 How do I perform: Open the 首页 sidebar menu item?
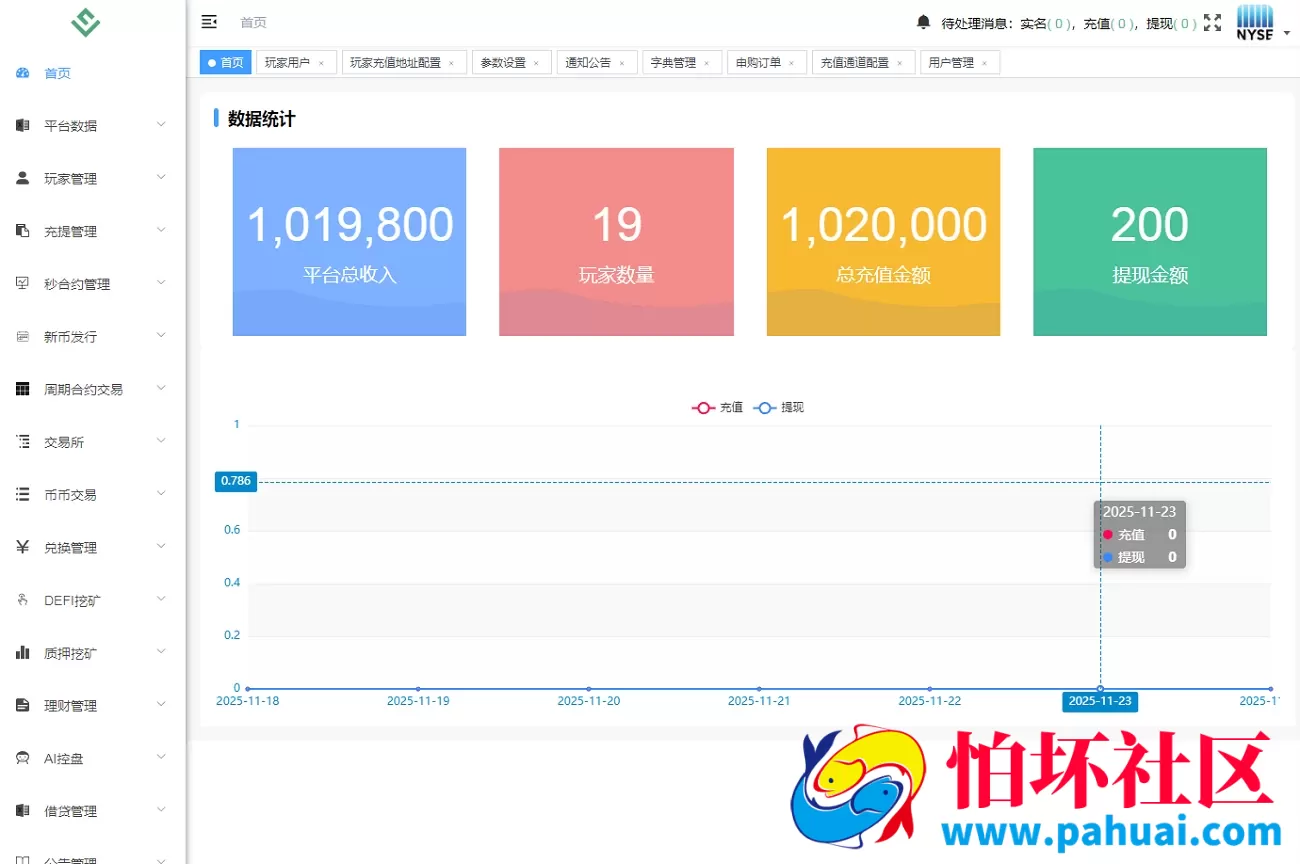[93, 73]
